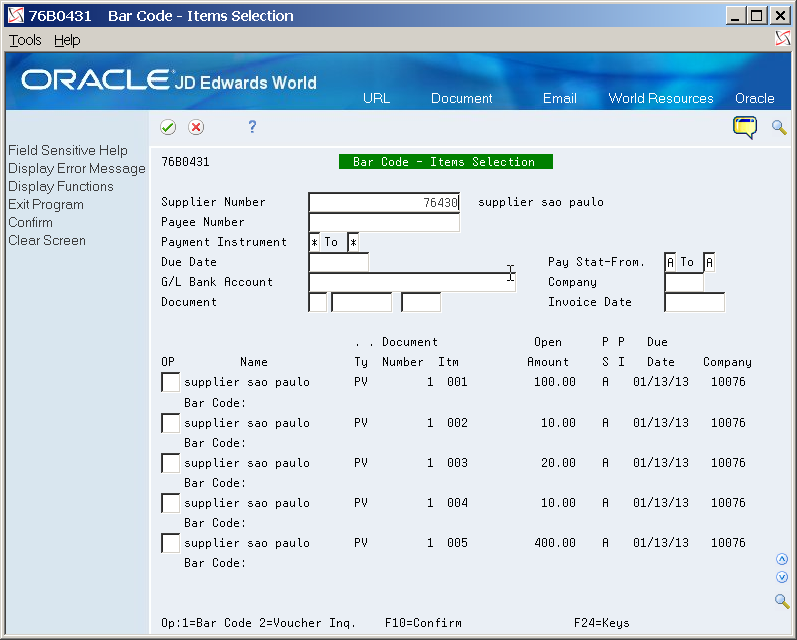The height and width of the screenshot is (640, 797).
Task: Select Field Sensitive Help in the sidebar
Action: [x=68, y=150]
